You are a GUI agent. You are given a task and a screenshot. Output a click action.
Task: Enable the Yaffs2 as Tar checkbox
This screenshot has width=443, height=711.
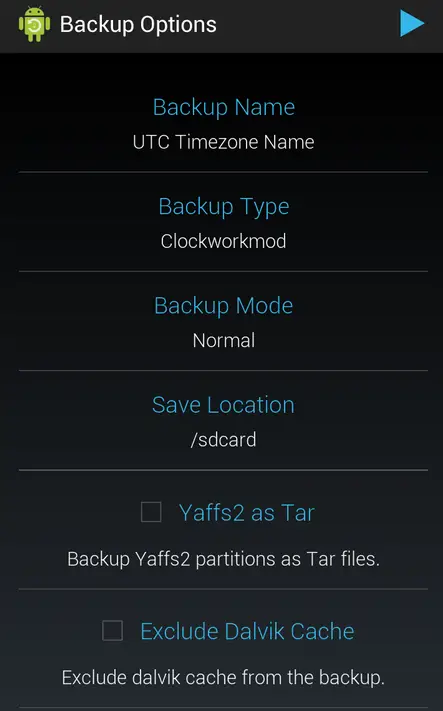[x=151, y=512]
